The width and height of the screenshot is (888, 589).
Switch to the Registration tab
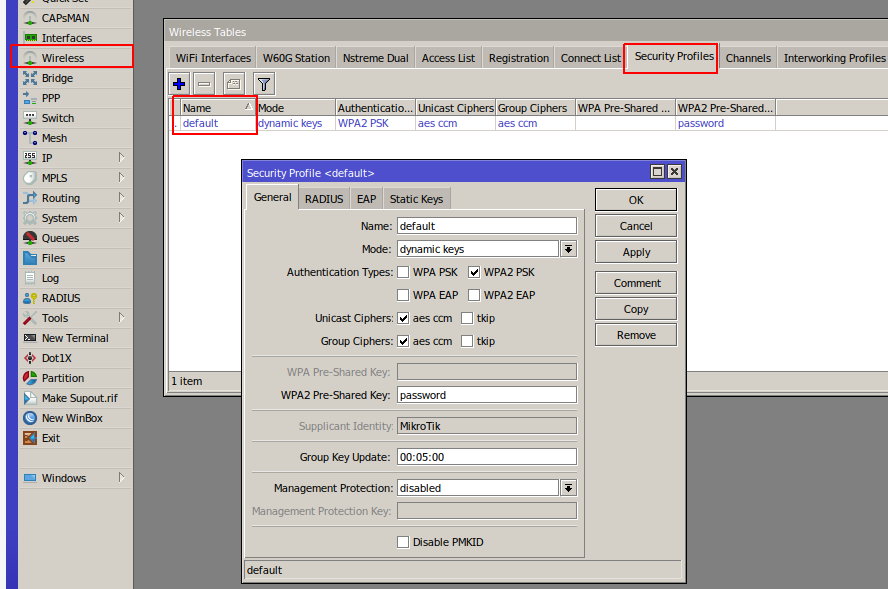(x=518, y=57)
